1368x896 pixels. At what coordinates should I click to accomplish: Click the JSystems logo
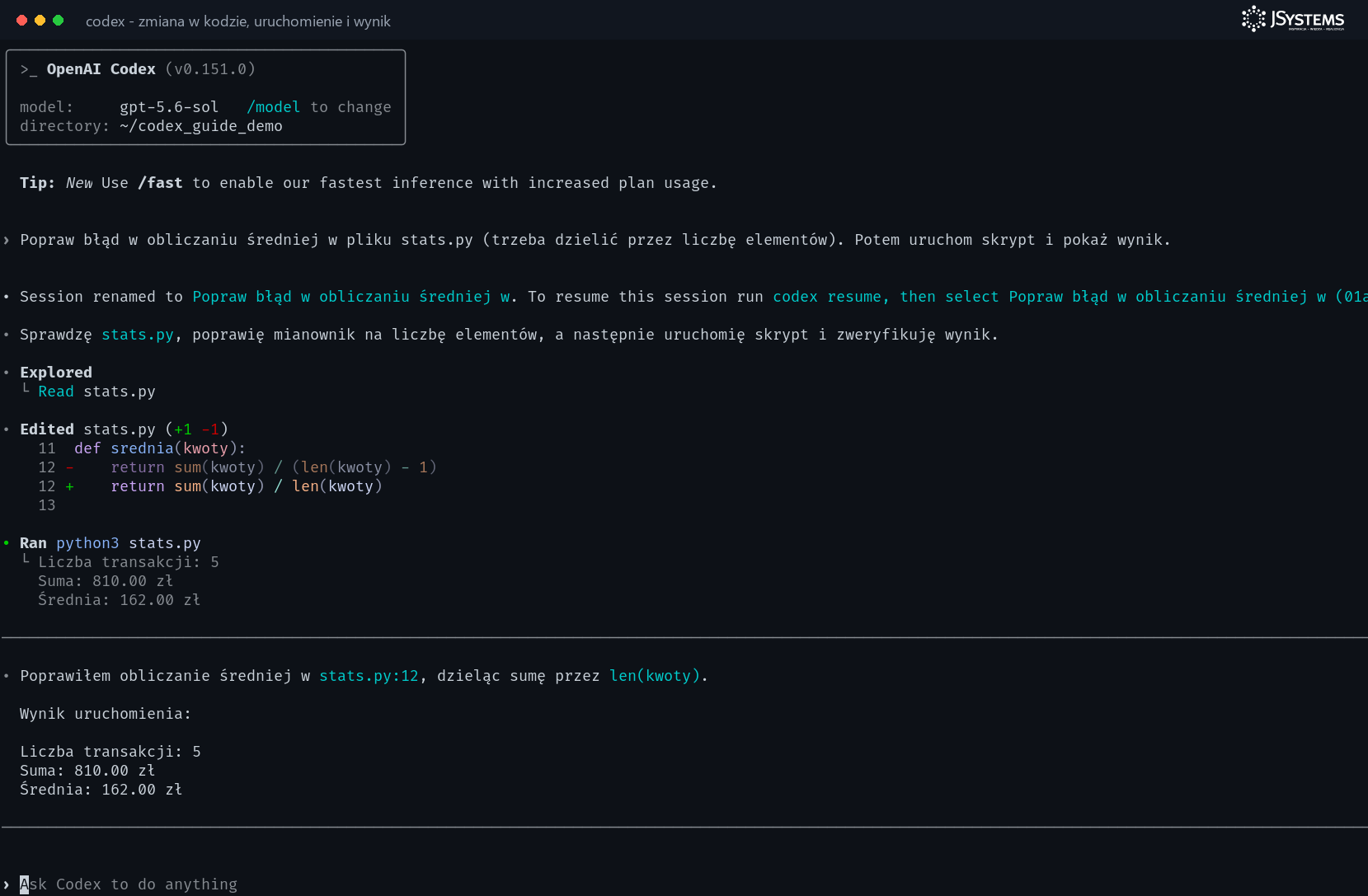click(1293, 19)
